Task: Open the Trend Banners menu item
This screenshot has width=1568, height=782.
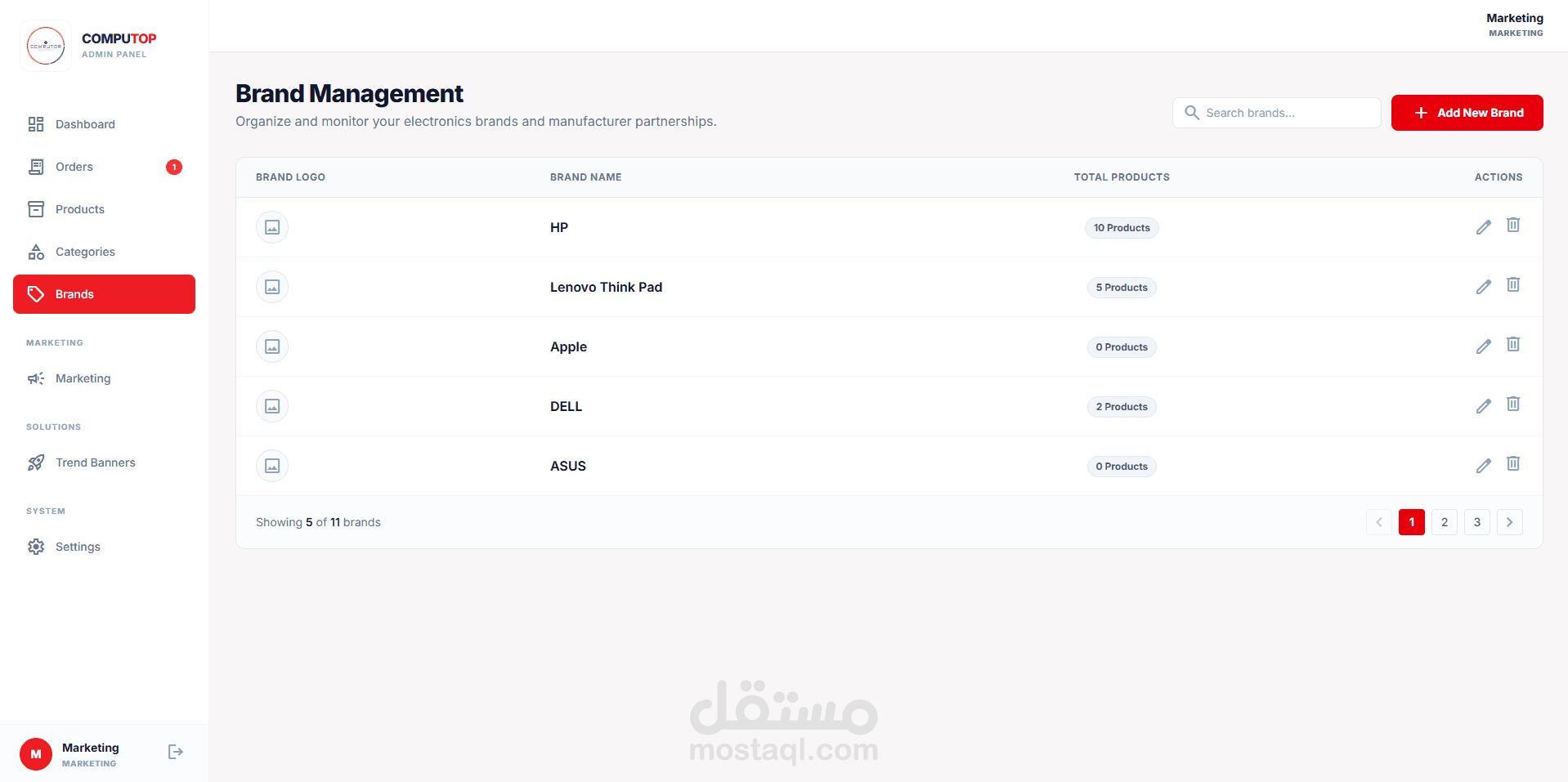Action: coord(104,462)
